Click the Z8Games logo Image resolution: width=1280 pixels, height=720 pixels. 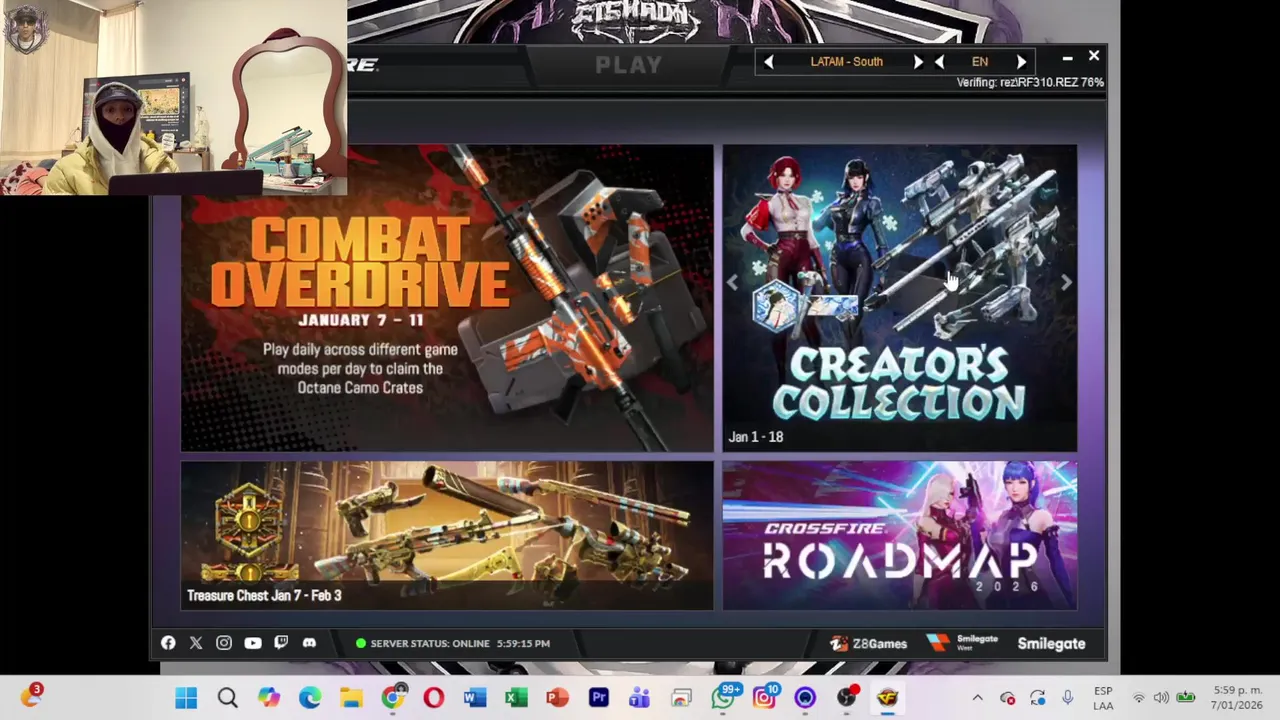click(x=868, y=643)
